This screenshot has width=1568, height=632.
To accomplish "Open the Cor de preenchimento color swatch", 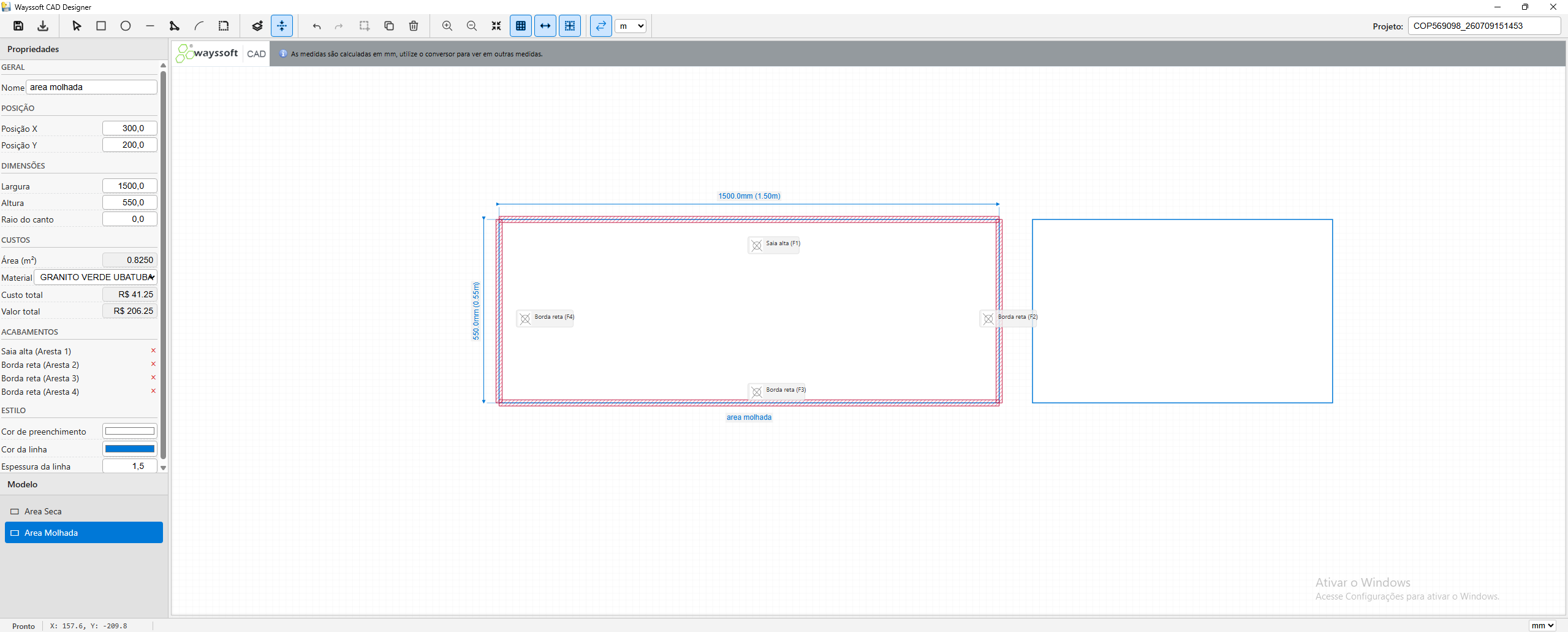I will (130, 431).
